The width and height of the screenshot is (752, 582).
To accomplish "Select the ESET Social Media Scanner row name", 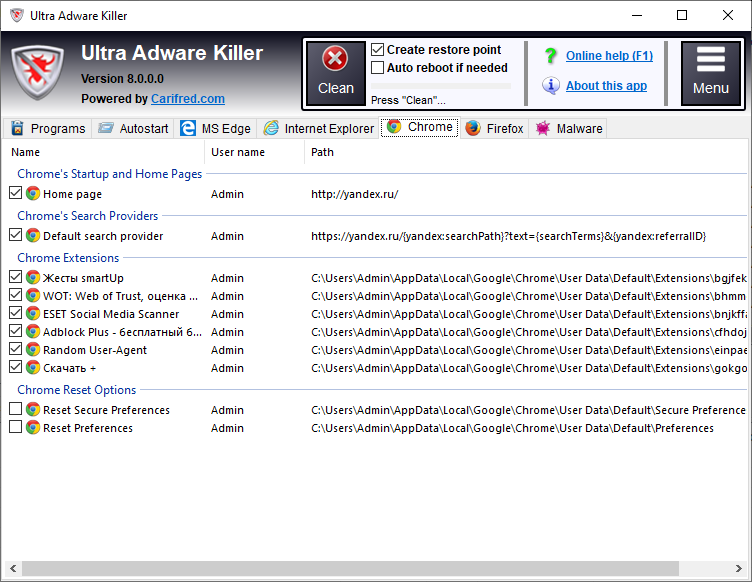I will tap(111, 314).
